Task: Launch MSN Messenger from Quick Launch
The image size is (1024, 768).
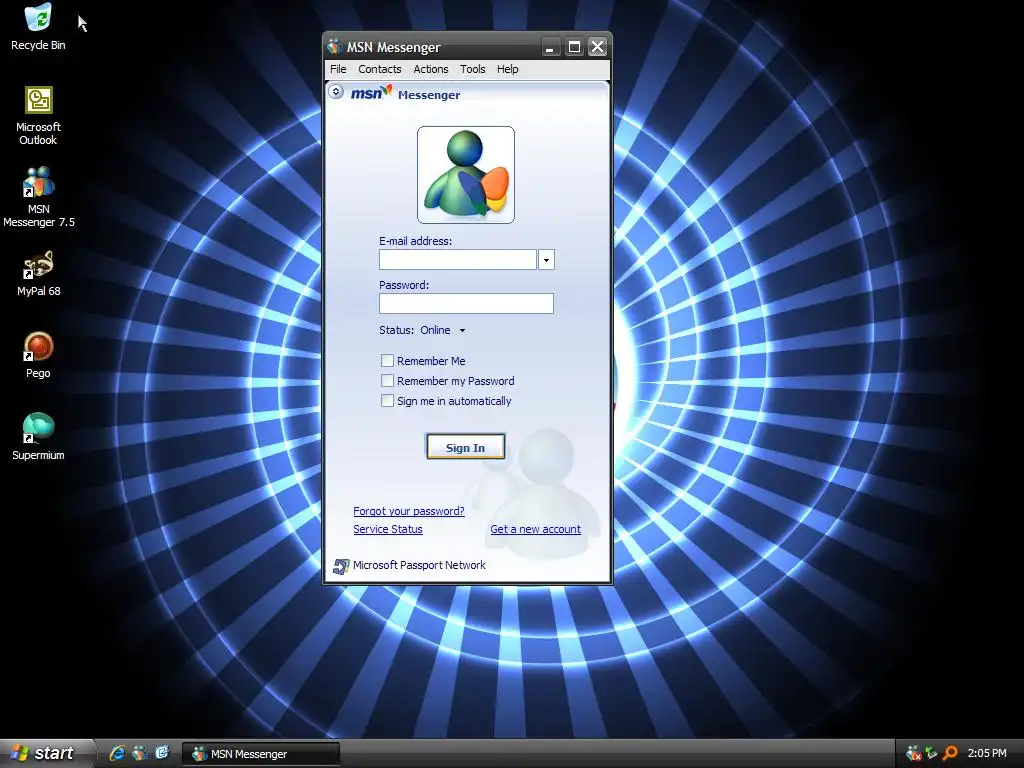Action: pyautogui.click(x=140, y=753)
